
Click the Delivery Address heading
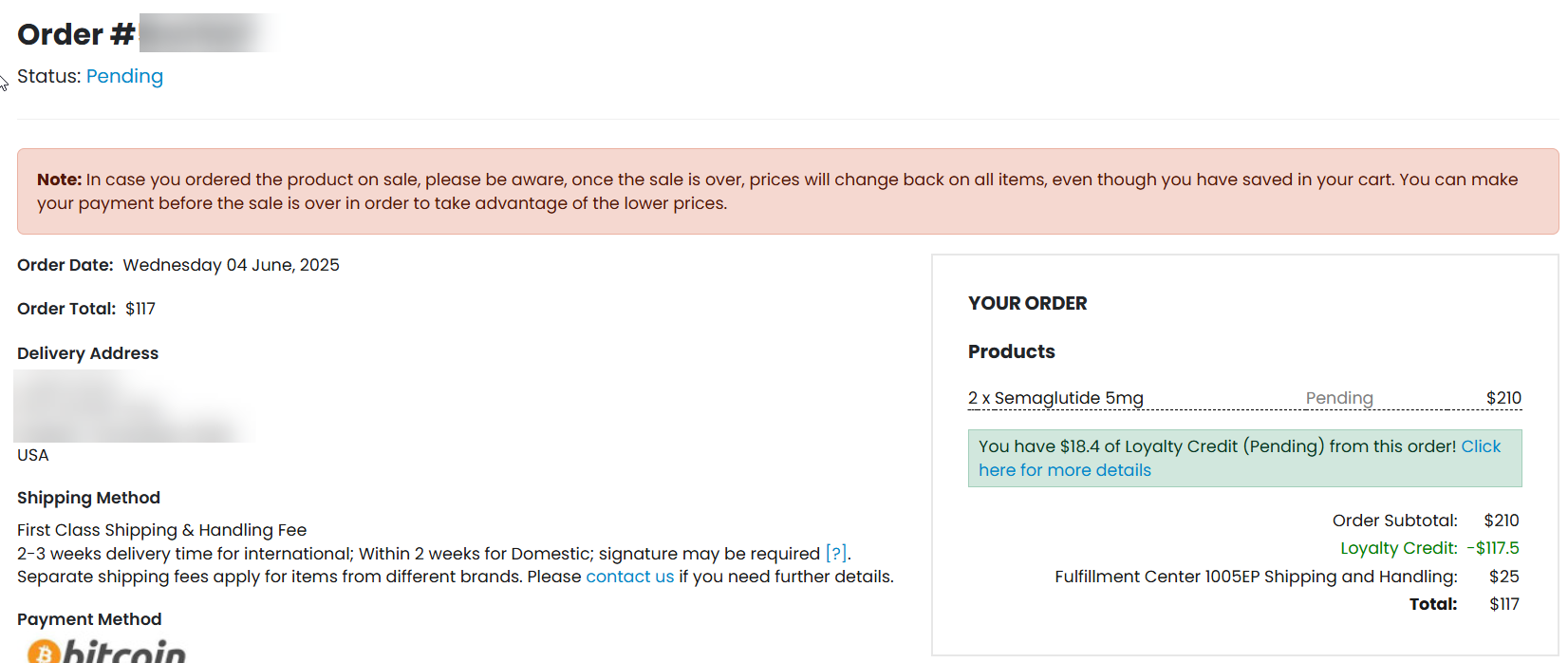click(87, 353)
